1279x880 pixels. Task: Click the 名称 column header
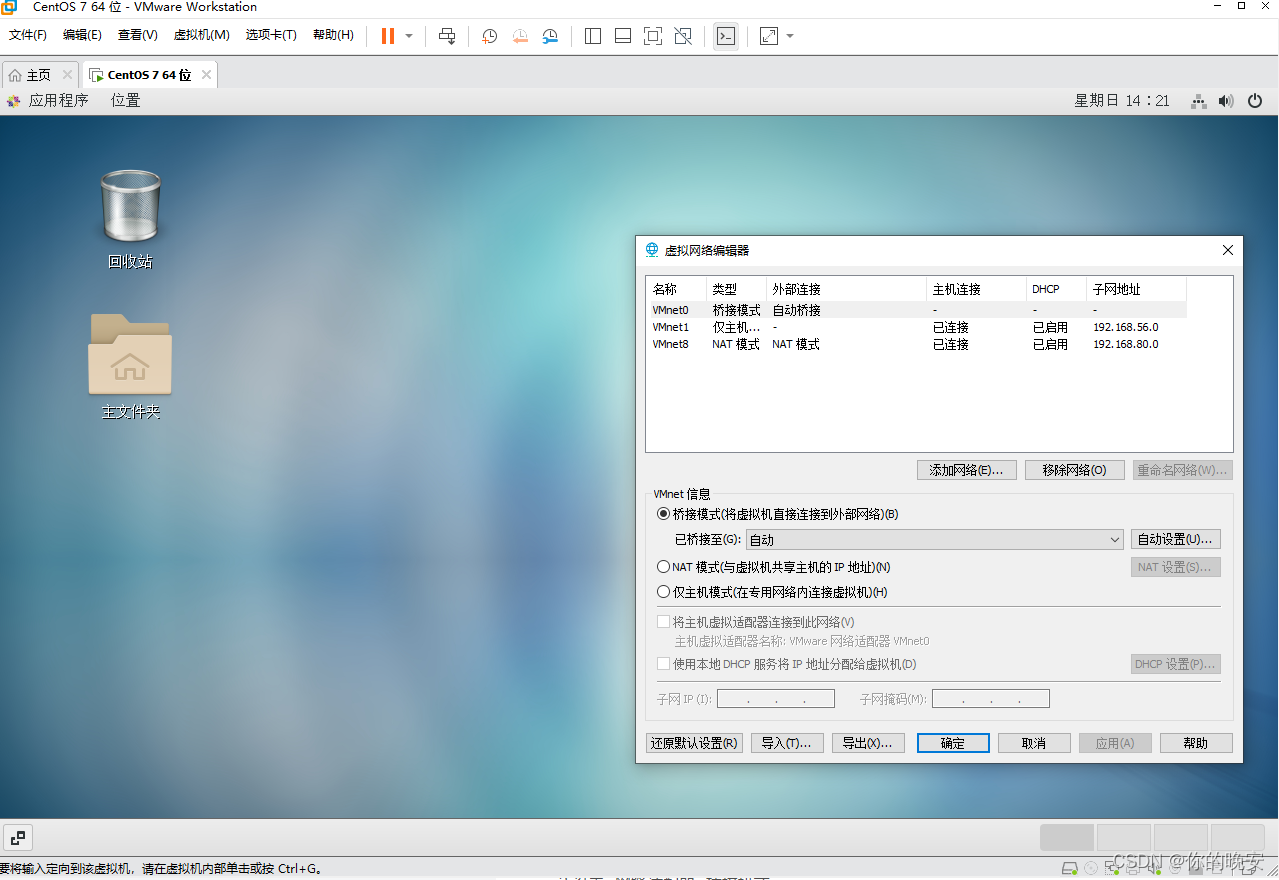[676, 289]
